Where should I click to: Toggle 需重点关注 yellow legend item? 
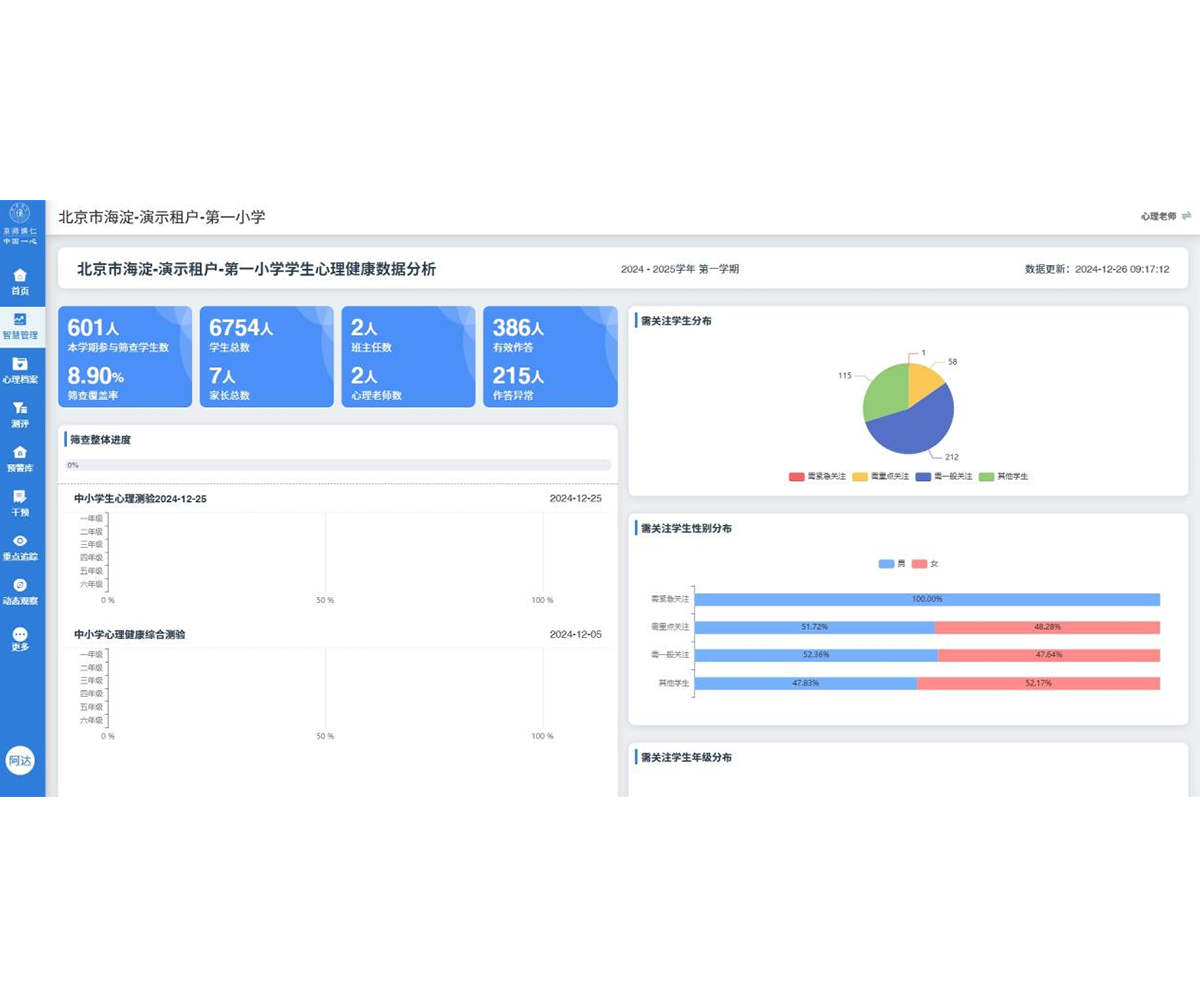tap(881, 477)
